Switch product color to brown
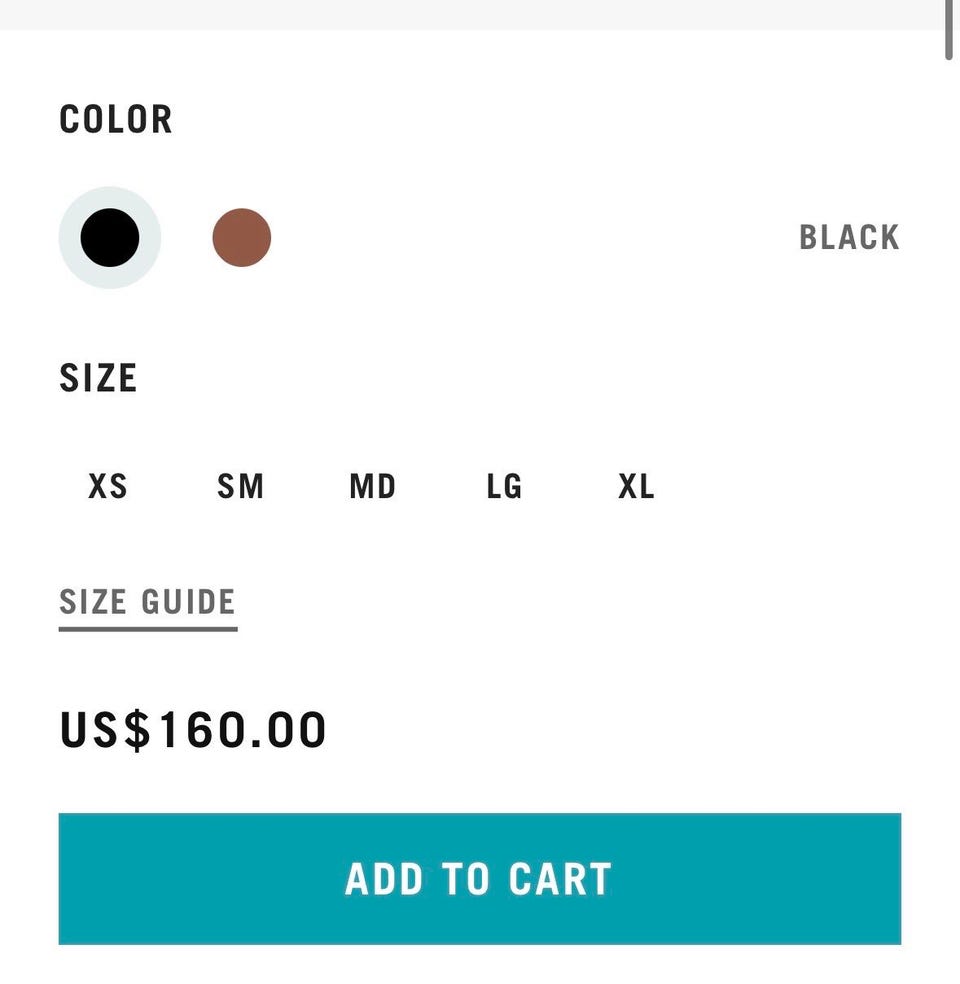Screen dimensions: 960x984 pos(242,238)
